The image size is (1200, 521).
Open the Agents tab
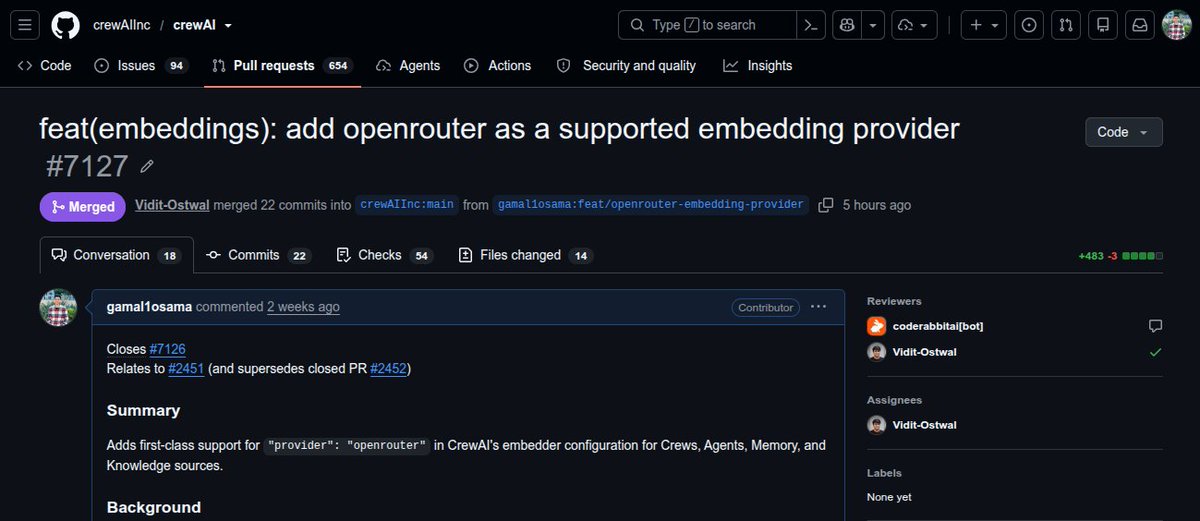408,65
